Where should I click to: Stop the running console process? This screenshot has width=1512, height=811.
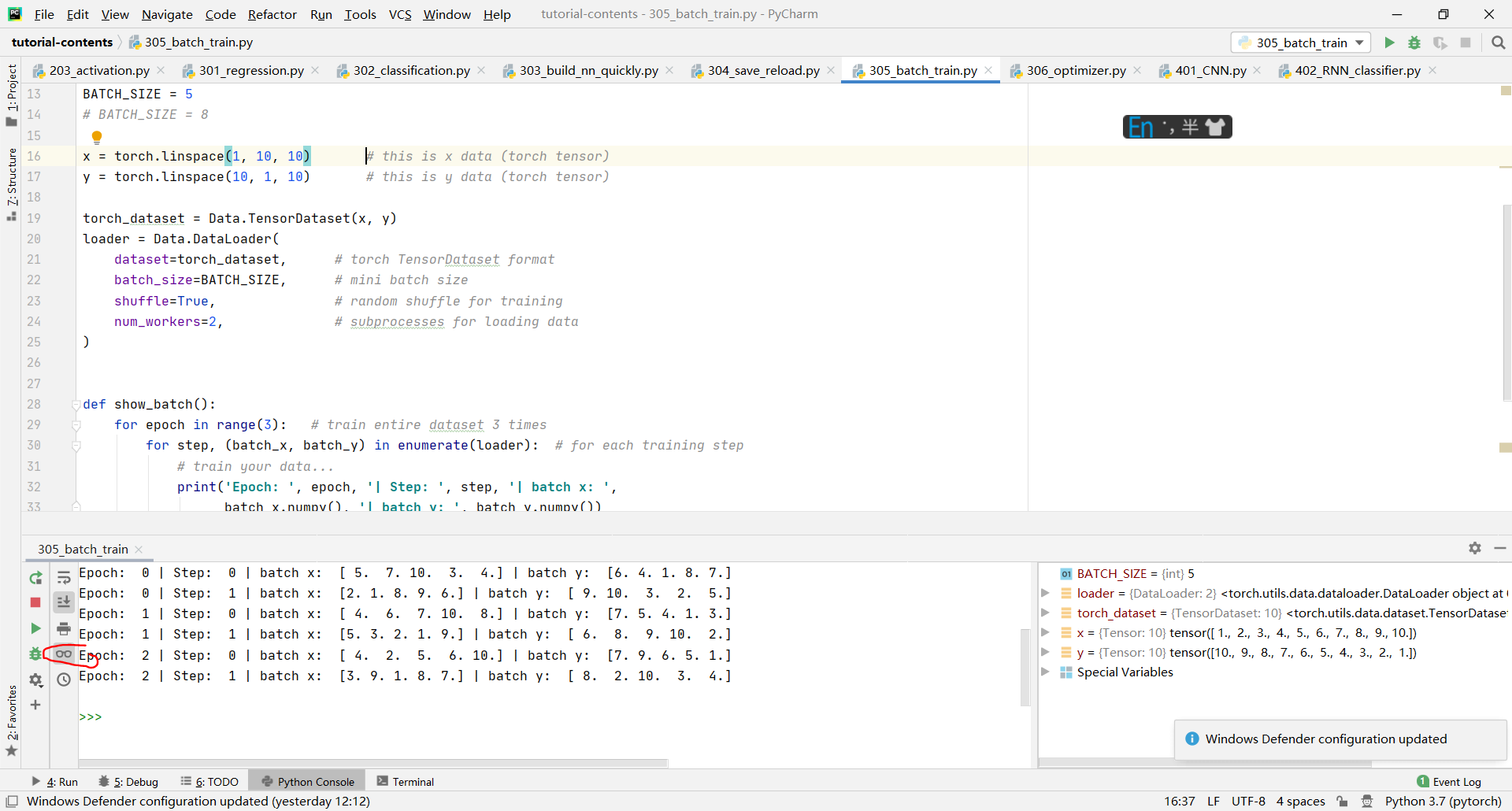pyautogui.click(x=35, y=602)
